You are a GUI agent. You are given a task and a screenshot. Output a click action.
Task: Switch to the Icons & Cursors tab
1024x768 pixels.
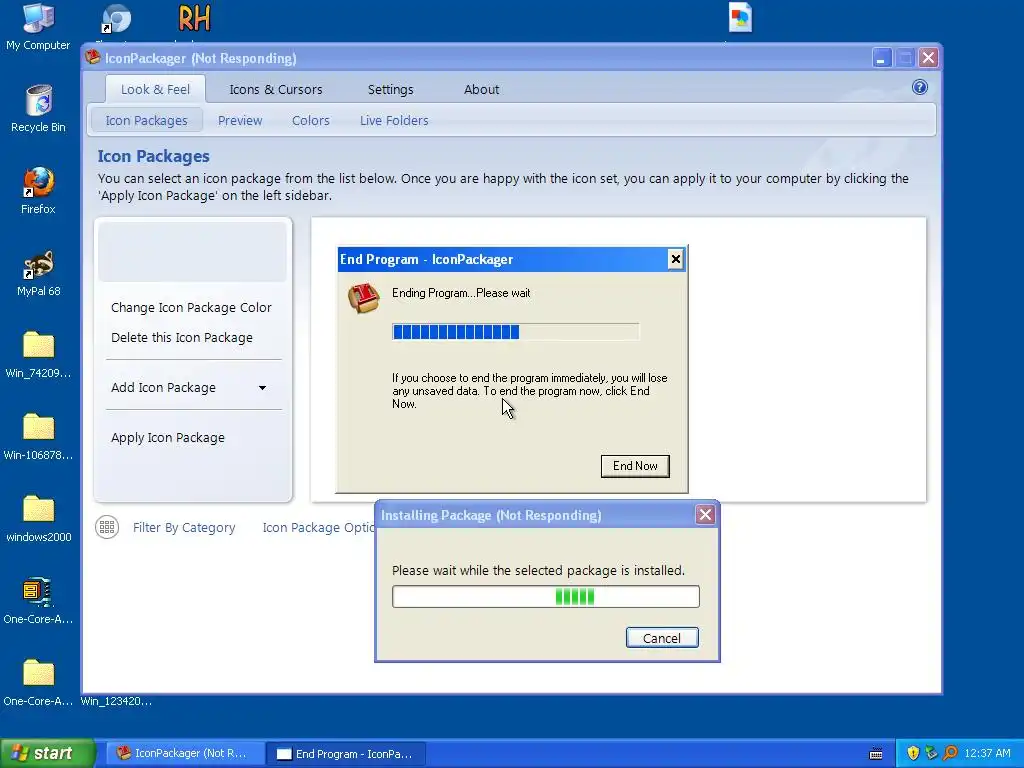(x=276, y=89)
